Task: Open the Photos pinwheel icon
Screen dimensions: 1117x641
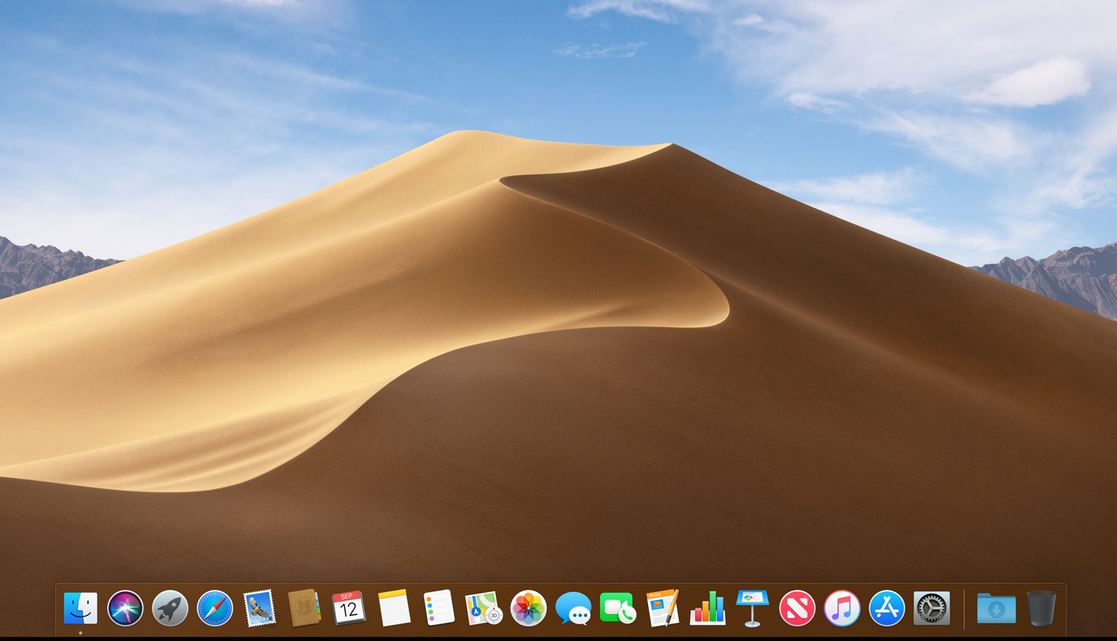Action: pos(529,608)
